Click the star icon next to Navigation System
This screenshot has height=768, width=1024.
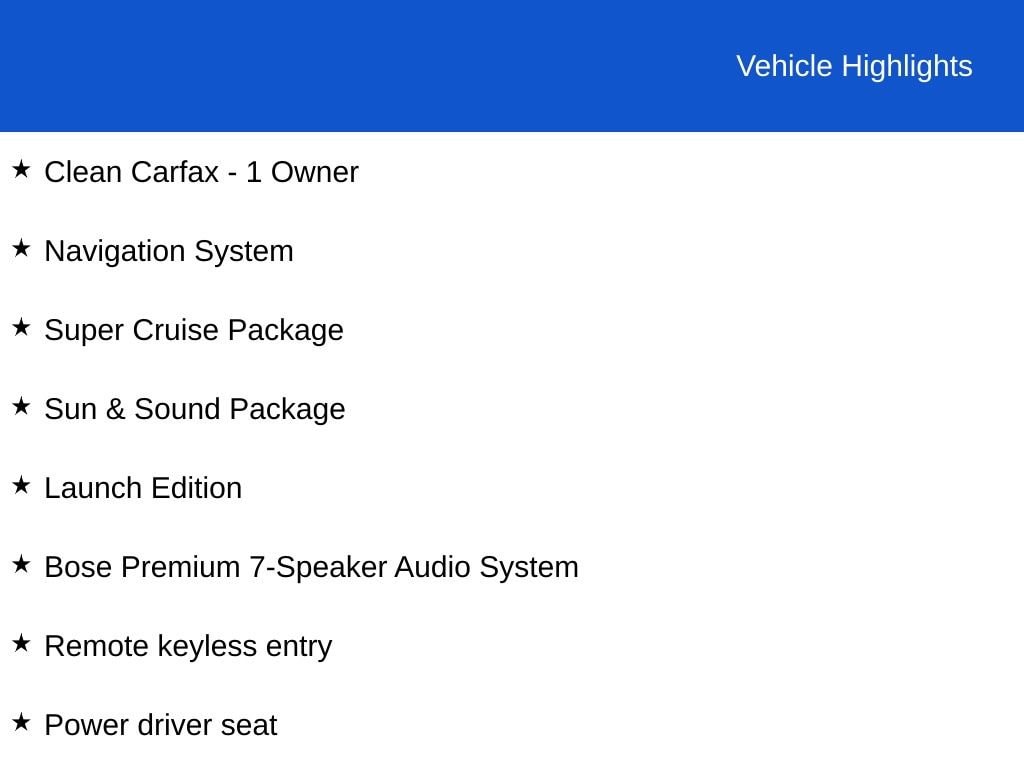tap(21, 248)
